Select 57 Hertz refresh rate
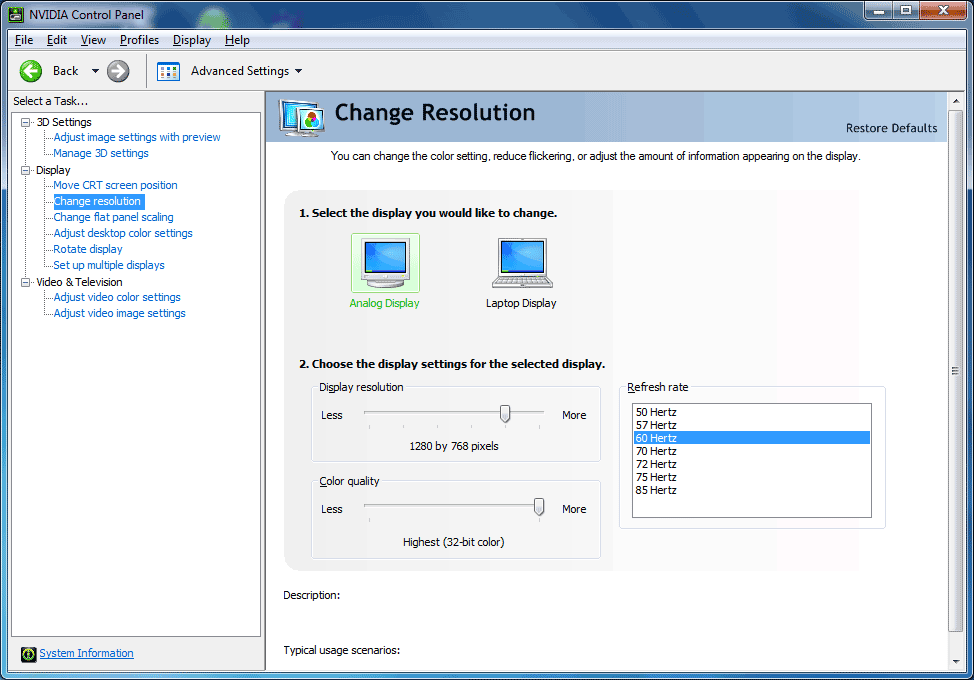This screenshot has width=974, height=680. [x=751, y=425]
